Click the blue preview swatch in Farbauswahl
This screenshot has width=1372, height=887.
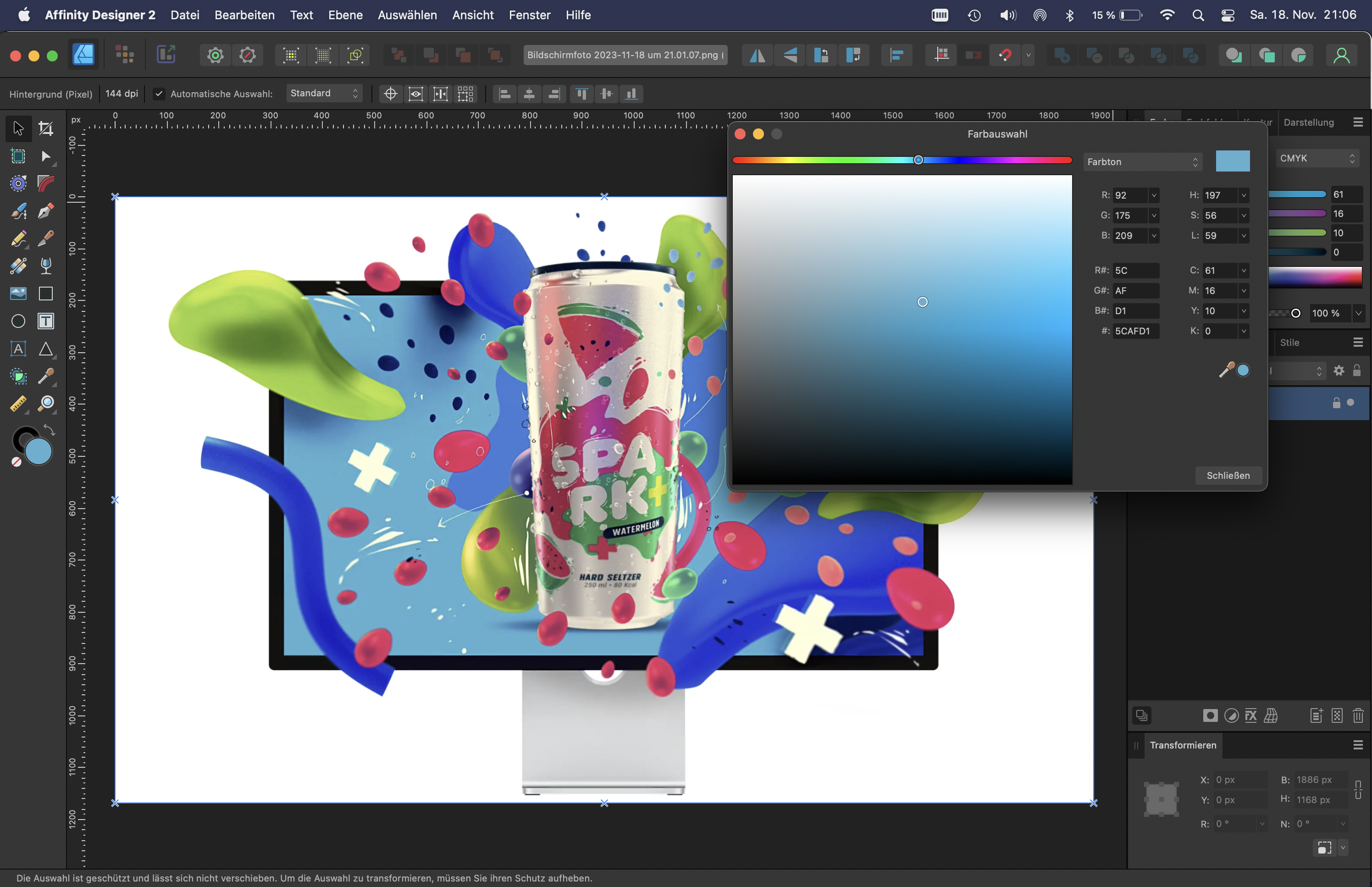(x=1233, y=161)
